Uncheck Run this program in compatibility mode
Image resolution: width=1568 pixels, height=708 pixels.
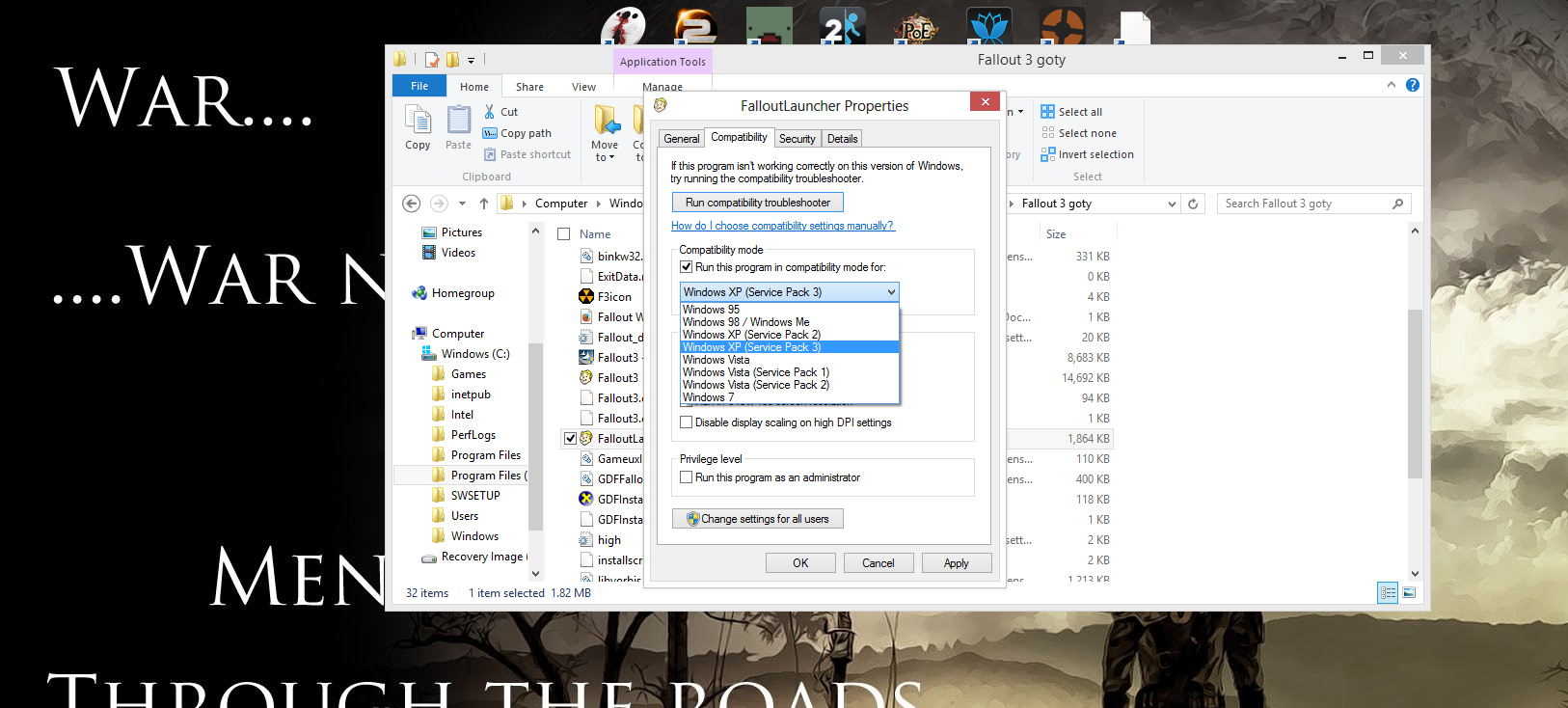click(687, 267)
